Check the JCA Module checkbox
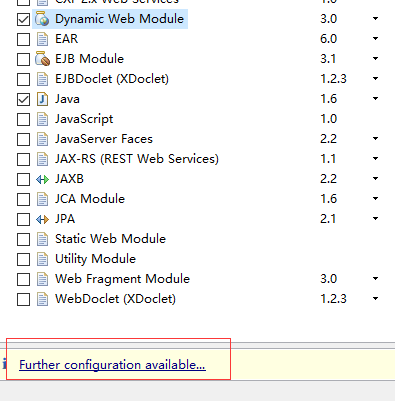 pos(23,199)
